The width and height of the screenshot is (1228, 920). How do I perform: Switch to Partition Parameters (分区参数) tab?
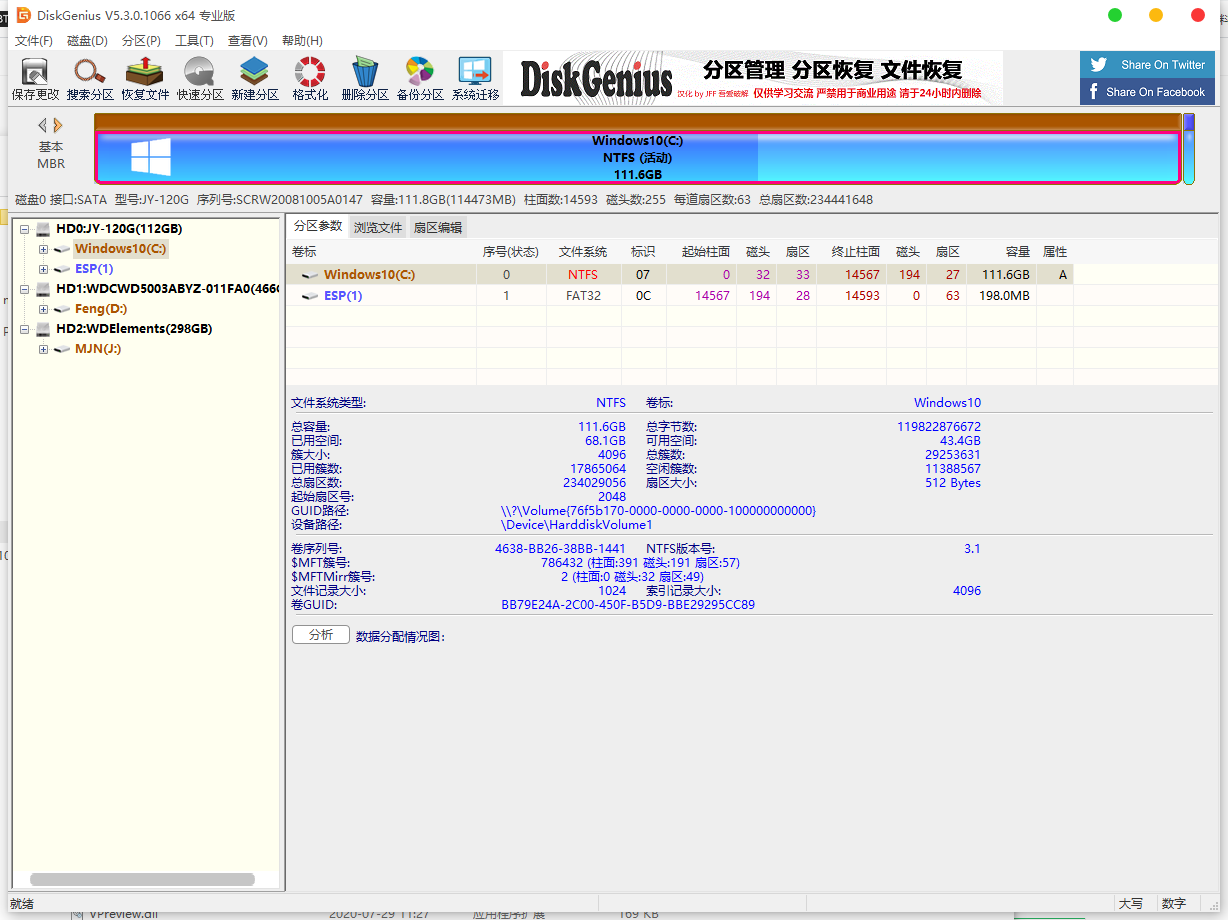pos(318,226)
